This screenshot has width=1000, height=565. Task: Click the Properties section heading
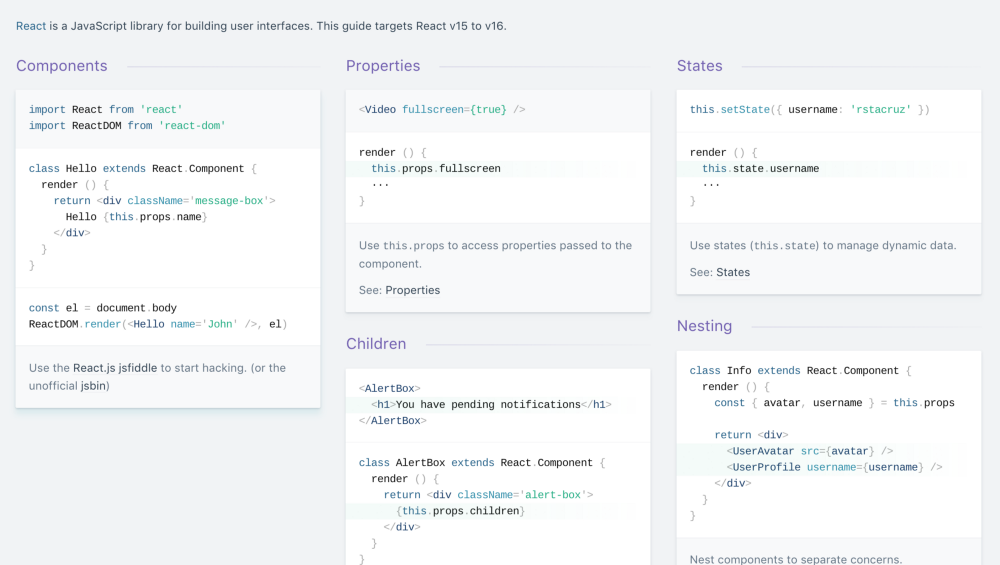[383, 66]
